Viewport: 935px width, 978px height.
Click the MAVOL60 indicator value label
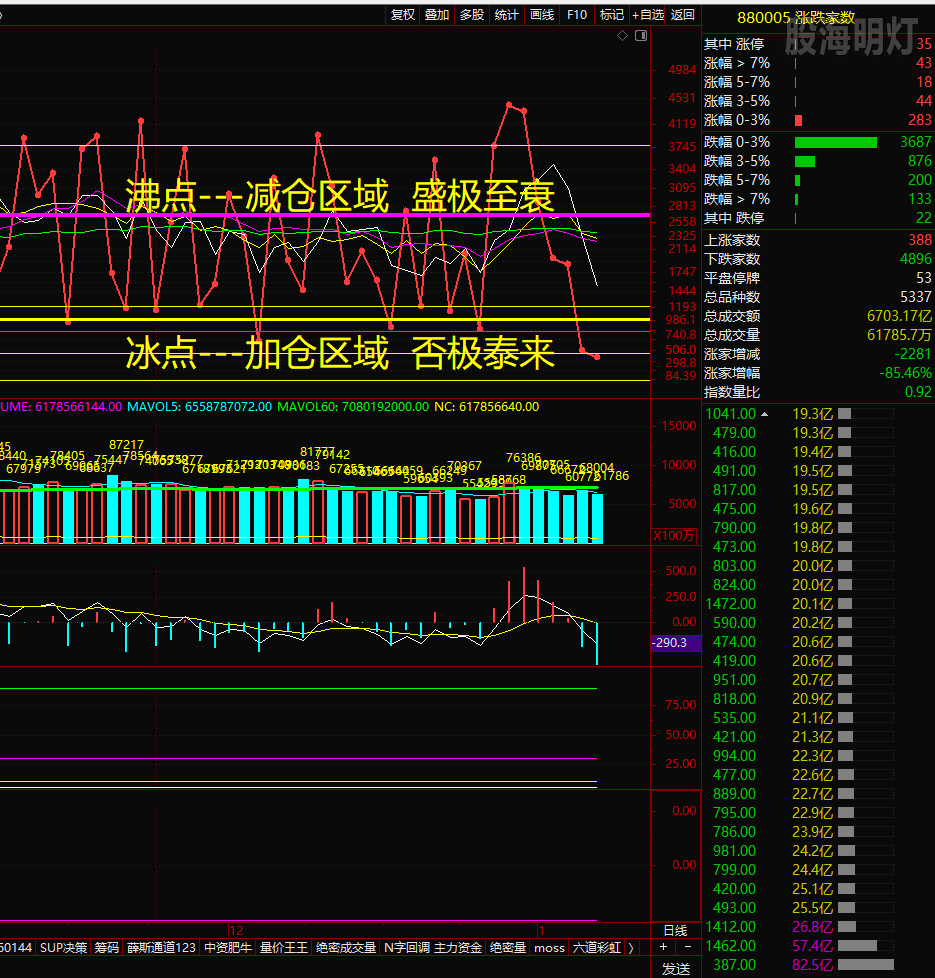(x=353, y=407)
